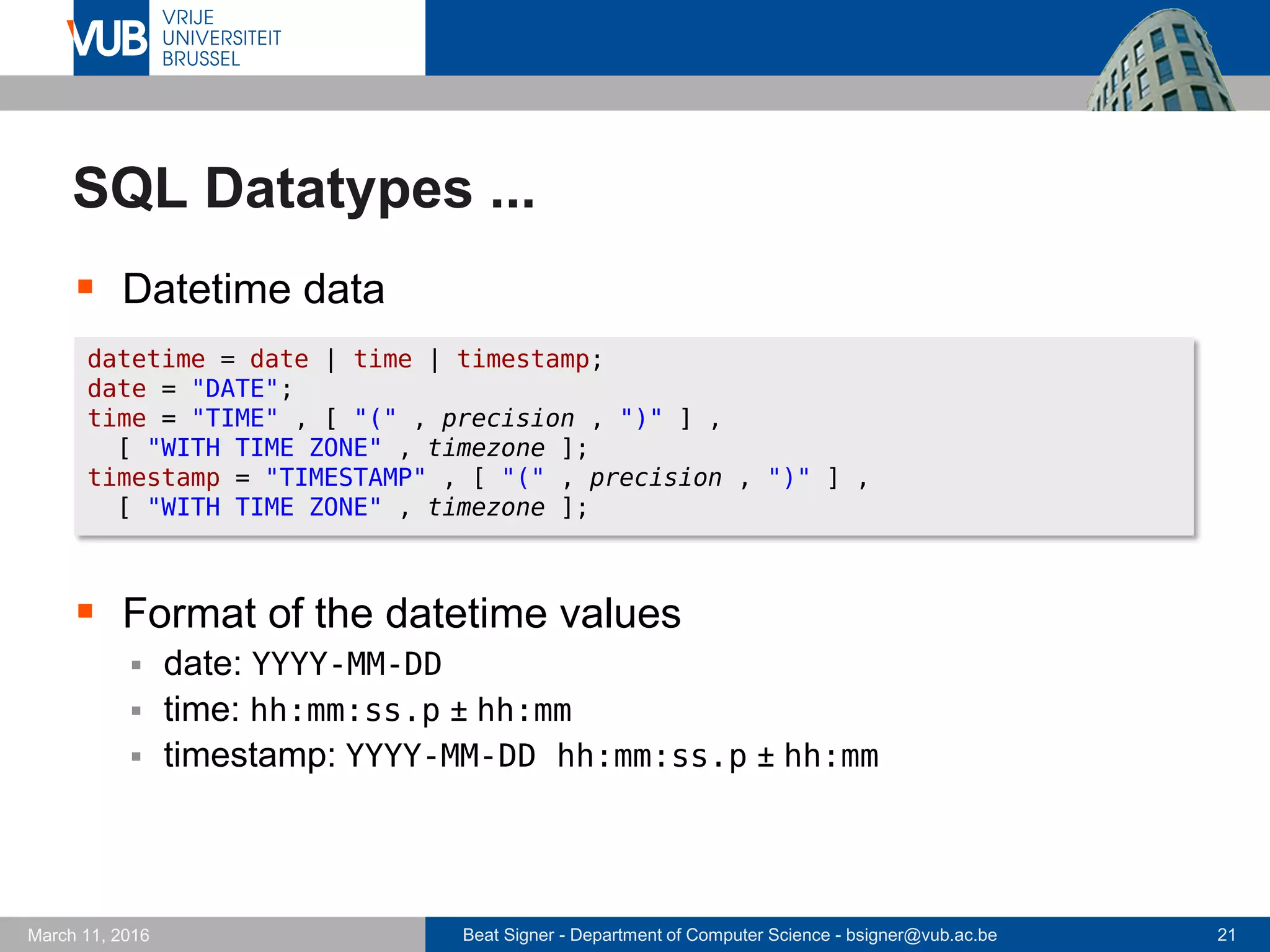Click the 'Datetime data' bullet text
Screen dimensions: 1270x952
[x=254, y=289]
